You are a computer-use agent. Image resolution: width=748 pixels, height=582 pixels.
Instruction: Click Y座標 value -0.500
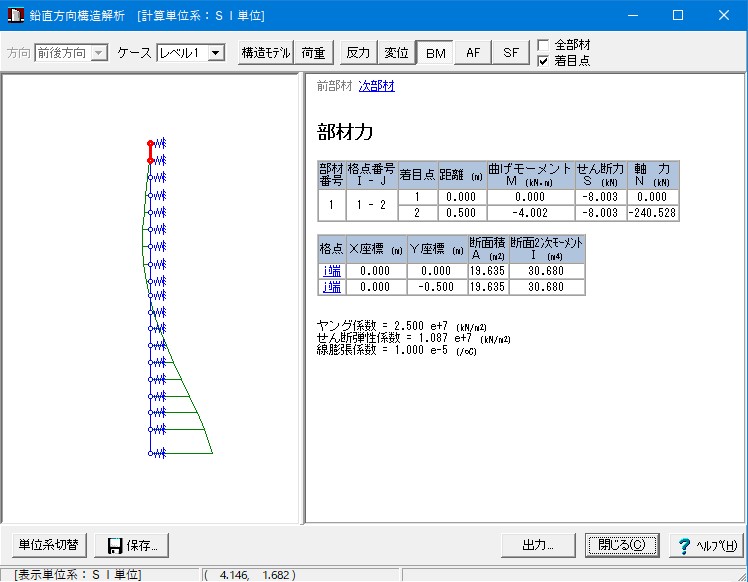point(436,287)
